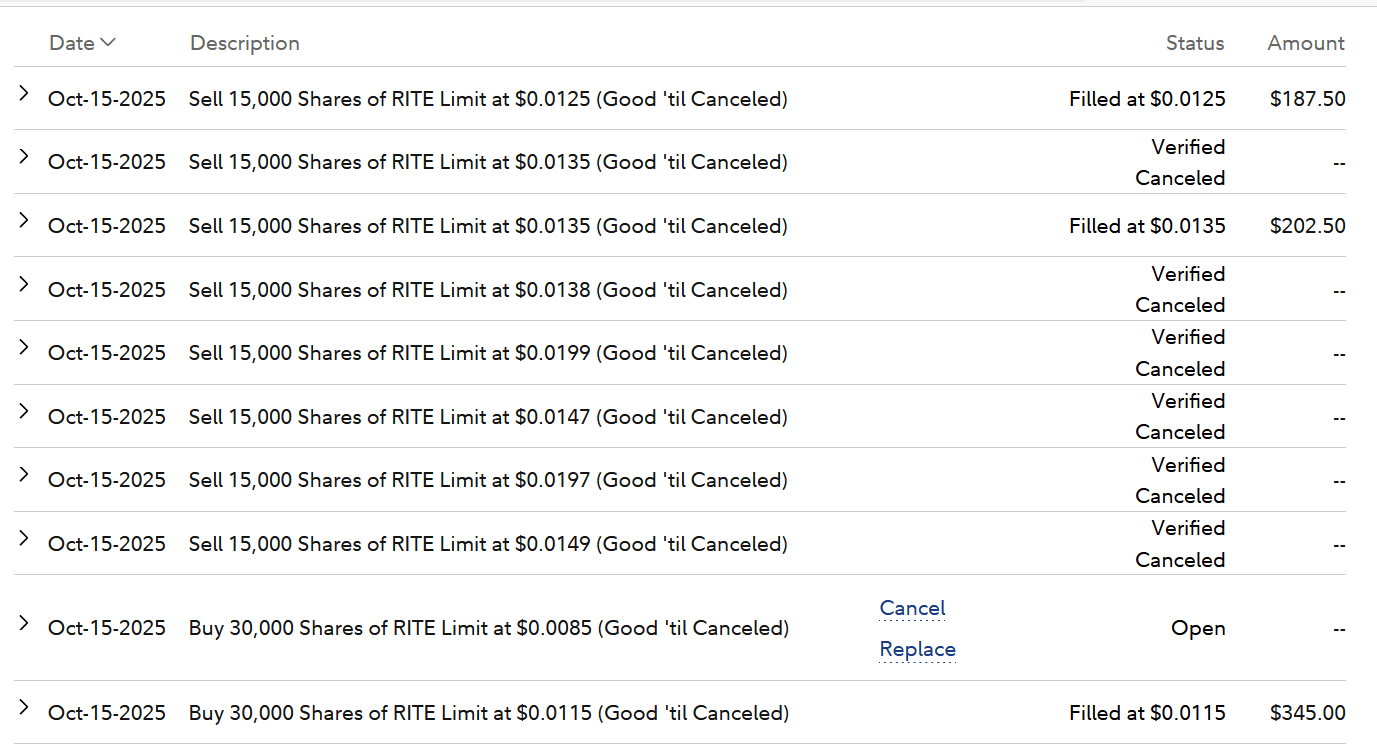Click the Status column header
This screenshot has width=1377, height=753.
pos(1194,43)
